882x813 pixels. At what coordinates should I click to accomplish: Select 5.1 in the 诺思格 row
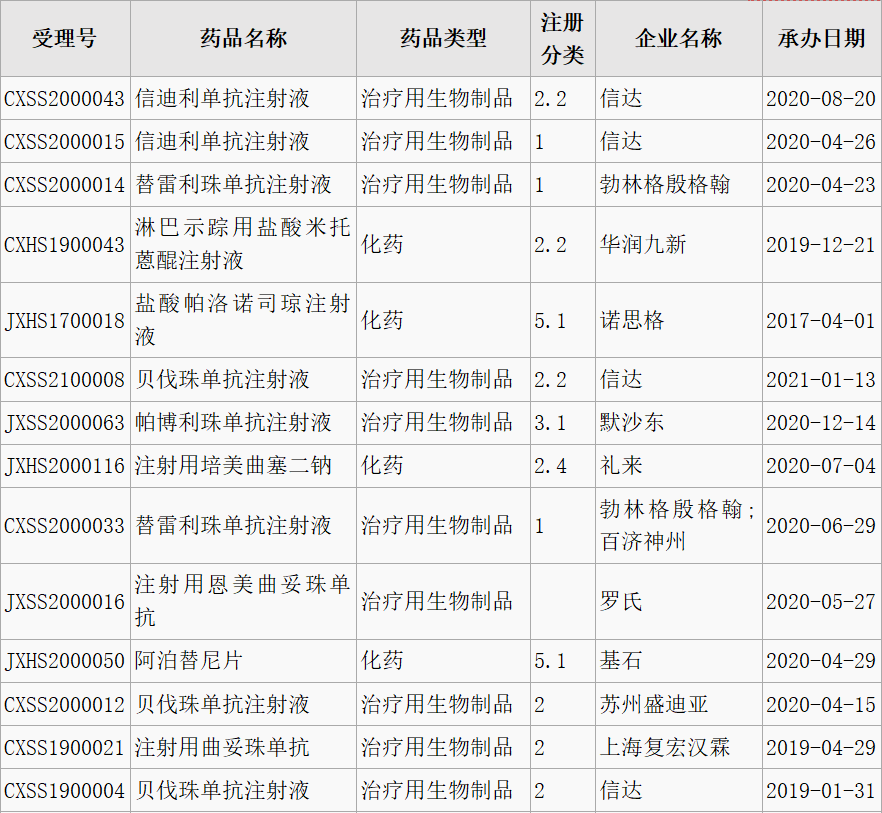[x=550, y=321]
